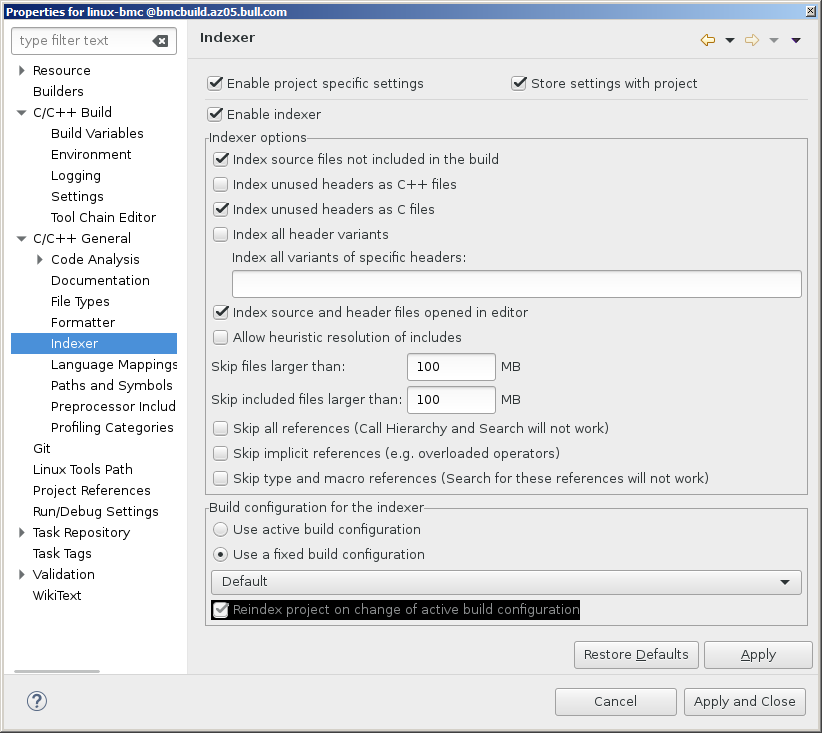Expand the Code Analysis node

[39, 260]
